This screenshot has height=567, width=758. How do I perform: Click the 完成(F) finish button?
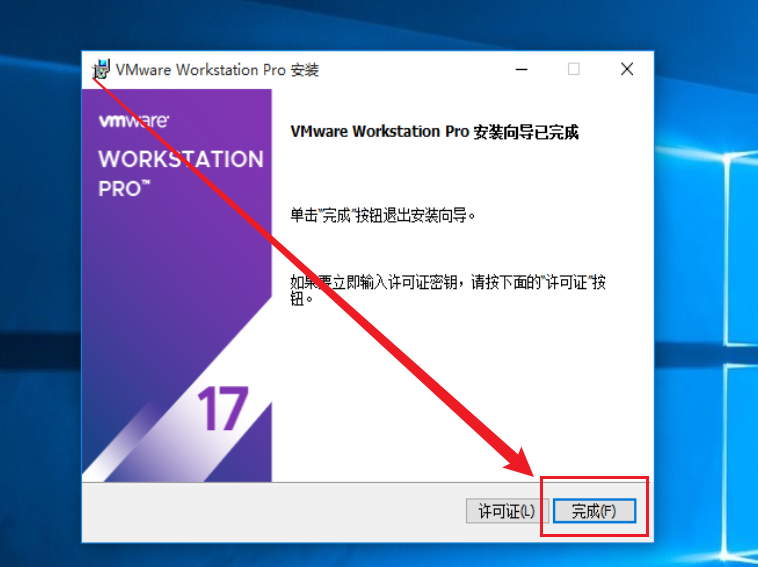pos(594,511)
